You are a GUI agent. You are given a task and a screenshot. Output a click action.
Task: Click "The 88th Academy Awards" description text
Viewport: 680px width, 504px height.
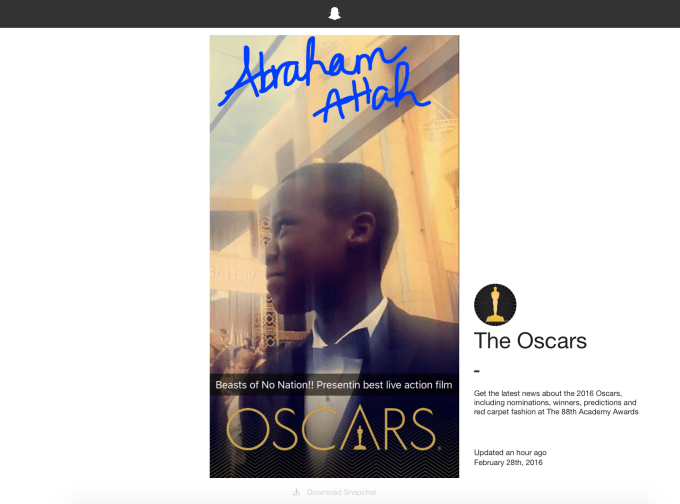[592, 412]
